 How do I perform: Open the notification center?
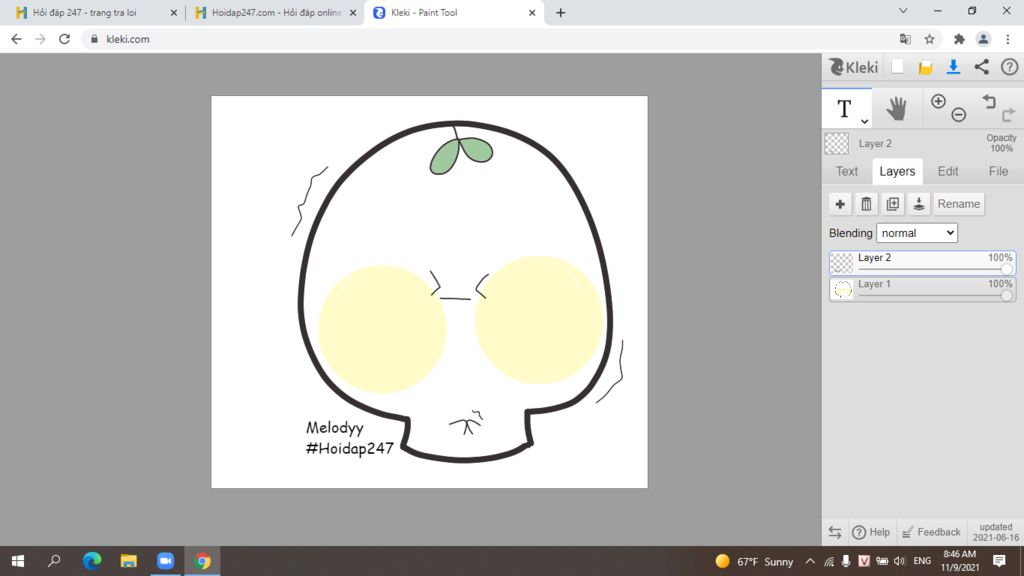(999, 561)
